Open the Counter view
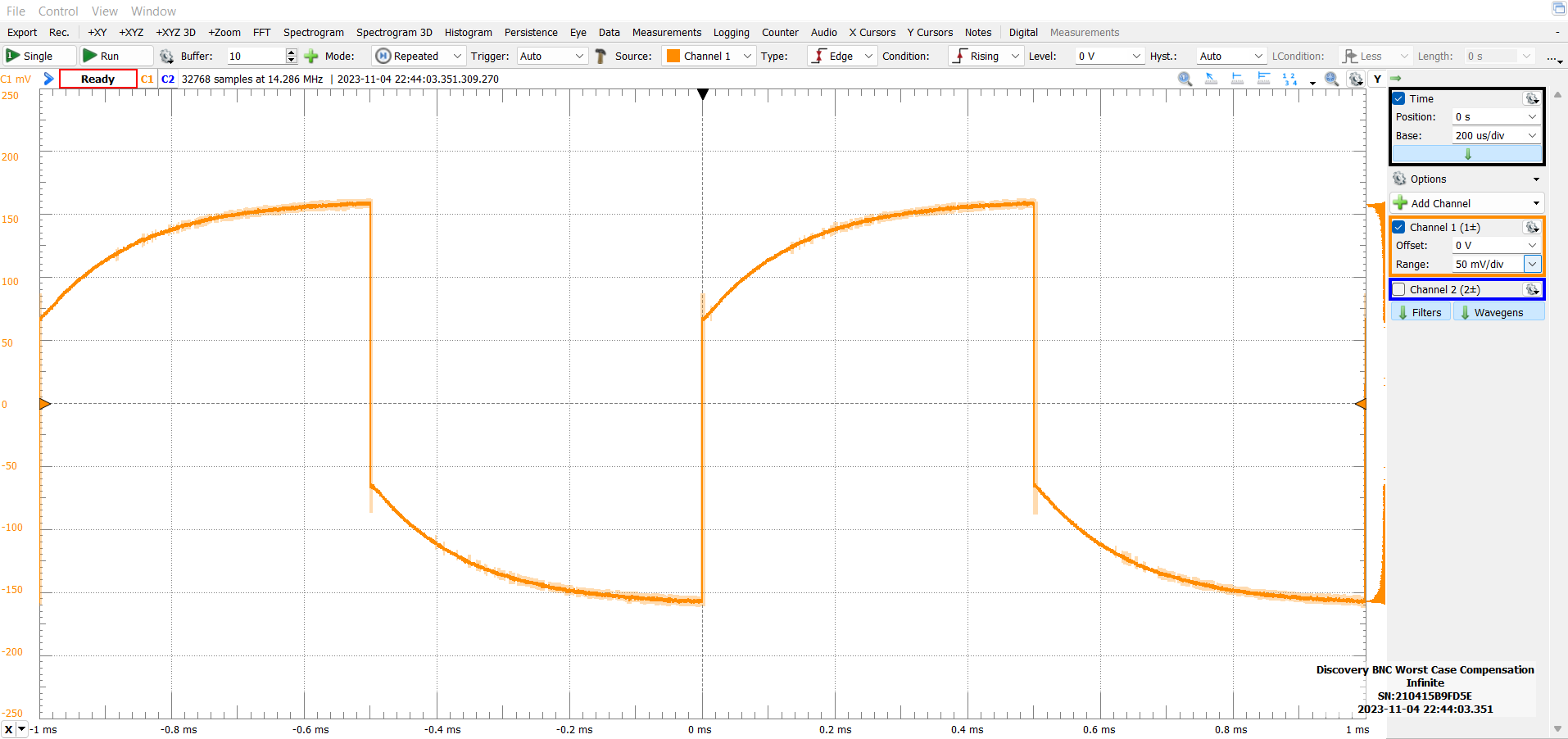1568x739 pixels. pos(780,33)
